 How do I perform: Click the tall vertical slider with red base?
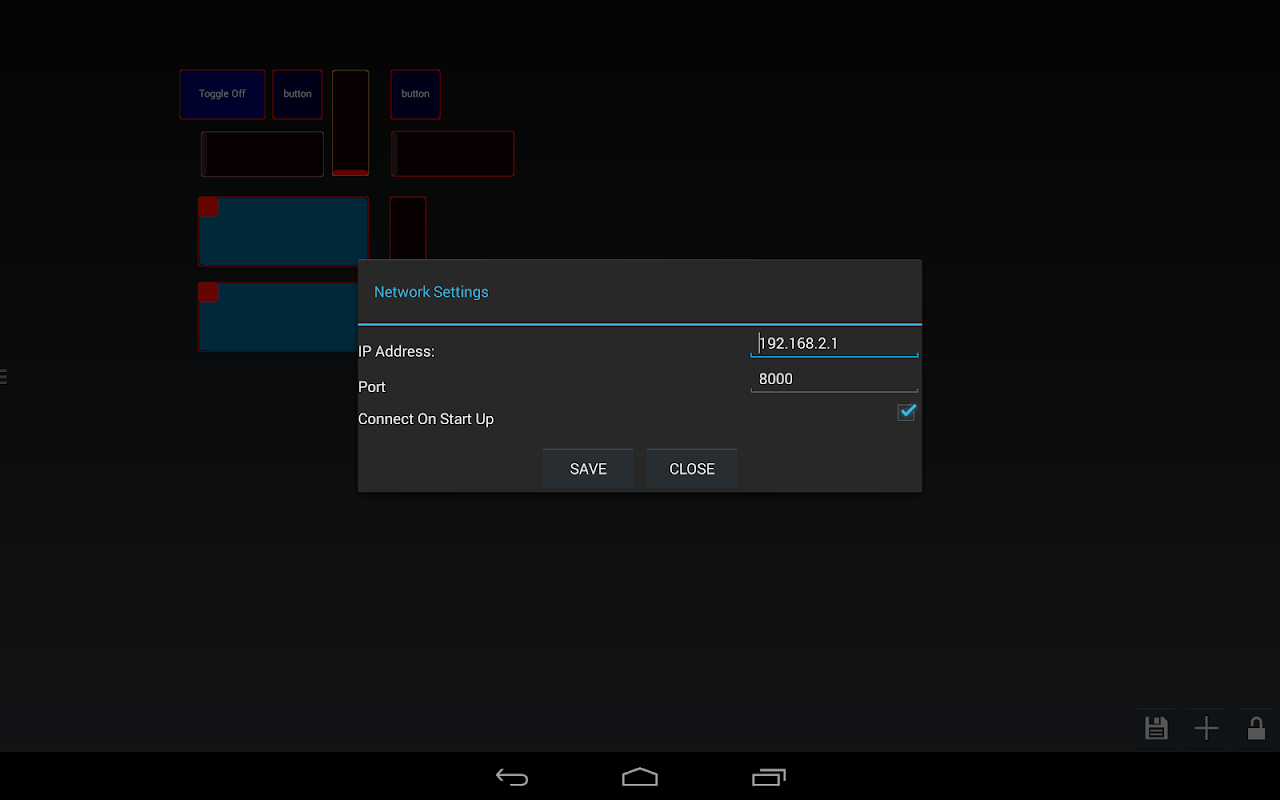350,123
